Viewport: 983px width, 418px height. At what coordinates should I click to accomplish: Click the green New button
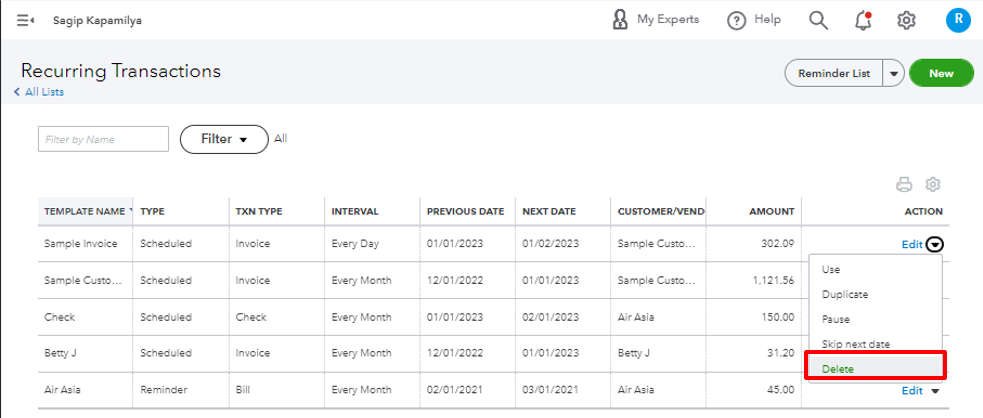coord(941,73)
